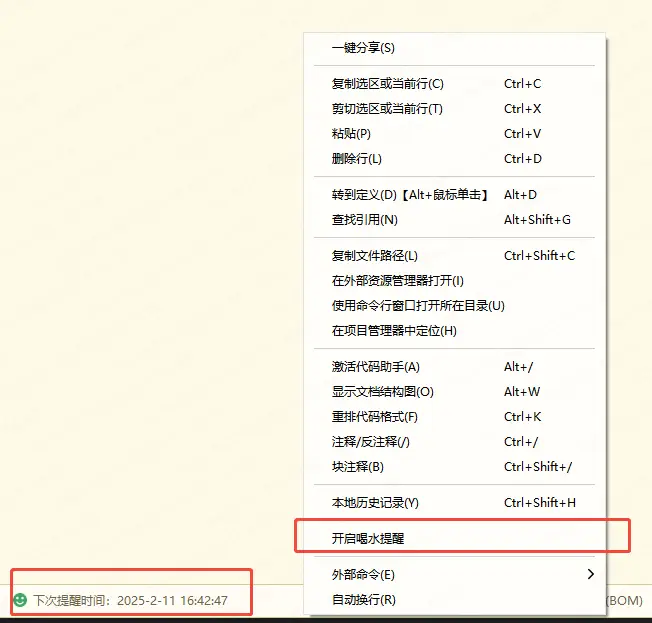This screenshot has height=623, width=652.
Task: Show 显示文档结构图(O) document outline
Action: click(x=383, y=392)
